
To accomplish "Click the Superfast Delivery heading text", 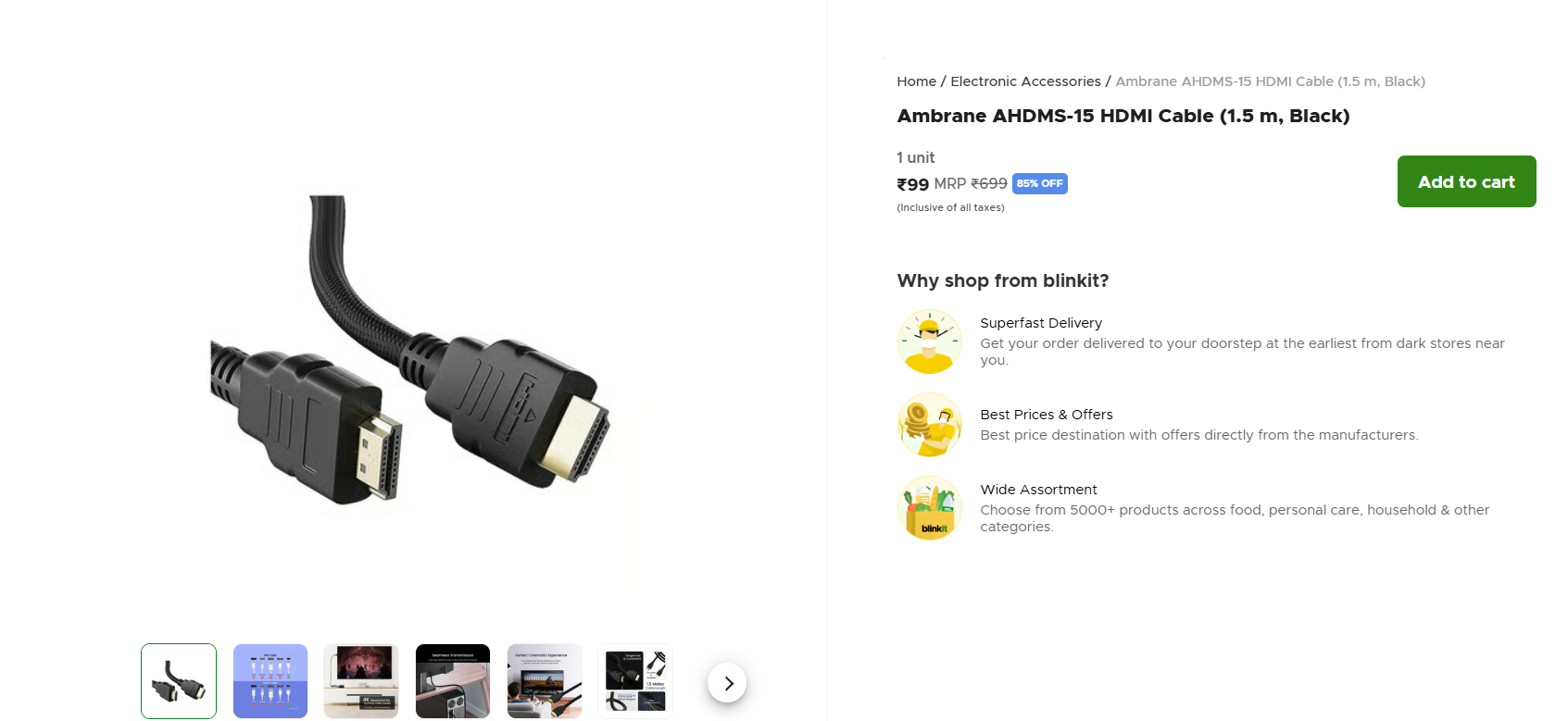I will coord(1041,323).
